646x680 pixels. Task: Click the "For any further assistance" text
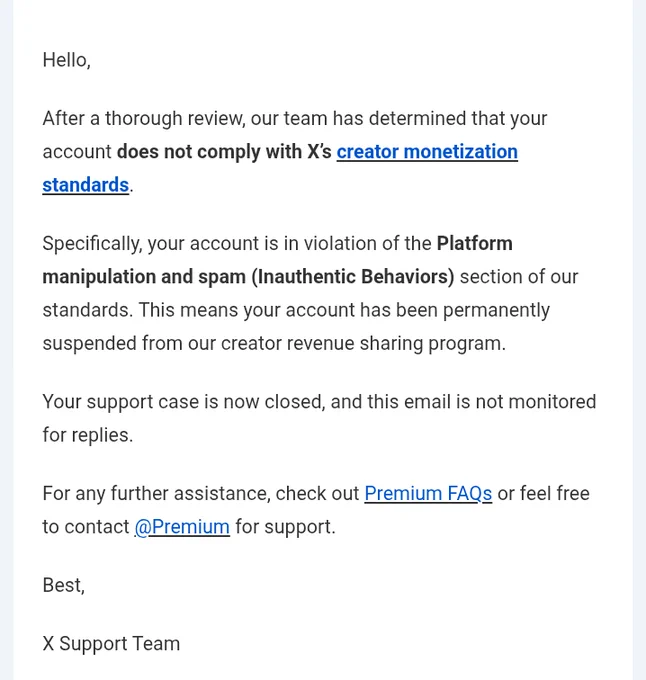pos(157,494)
